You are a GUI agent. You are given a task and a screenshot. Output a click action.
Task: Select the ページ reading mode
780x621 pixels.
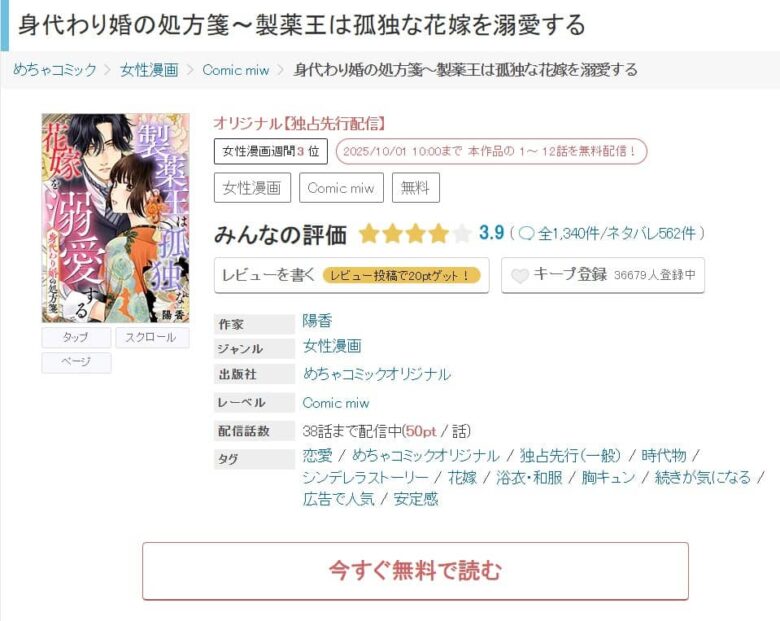point(76,362)
